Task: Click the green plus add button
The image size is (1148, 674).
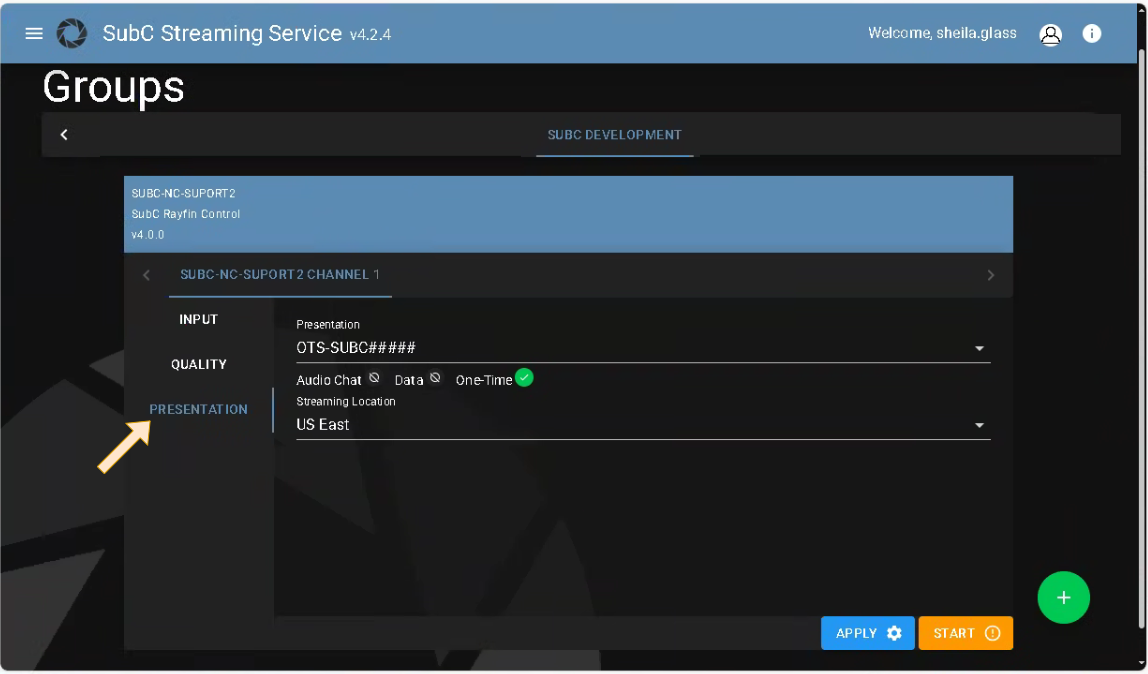Action: point(1063,597)
